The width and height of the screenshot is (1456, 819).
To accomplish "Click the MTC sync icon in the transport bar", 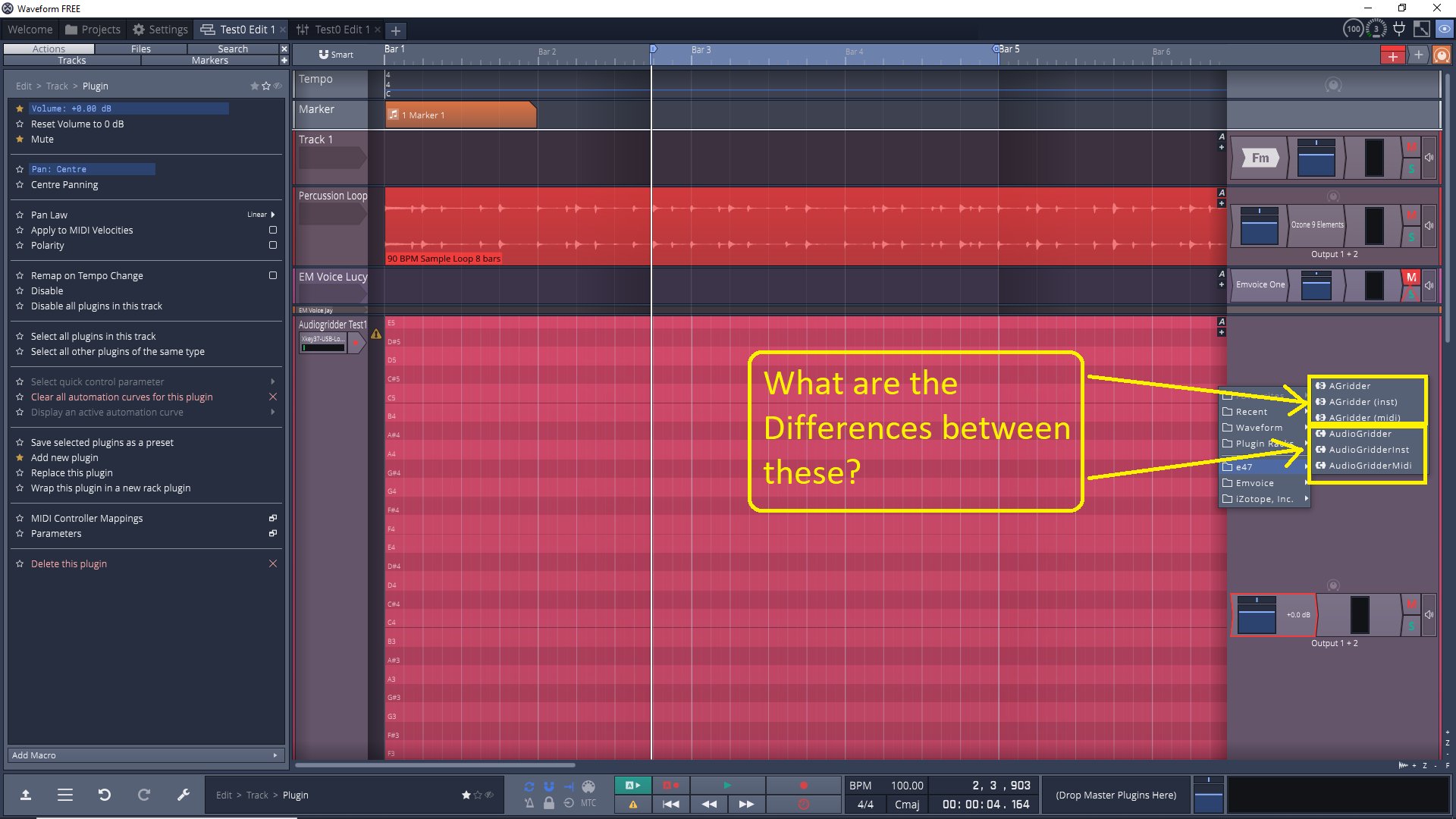I will [588, 803].
